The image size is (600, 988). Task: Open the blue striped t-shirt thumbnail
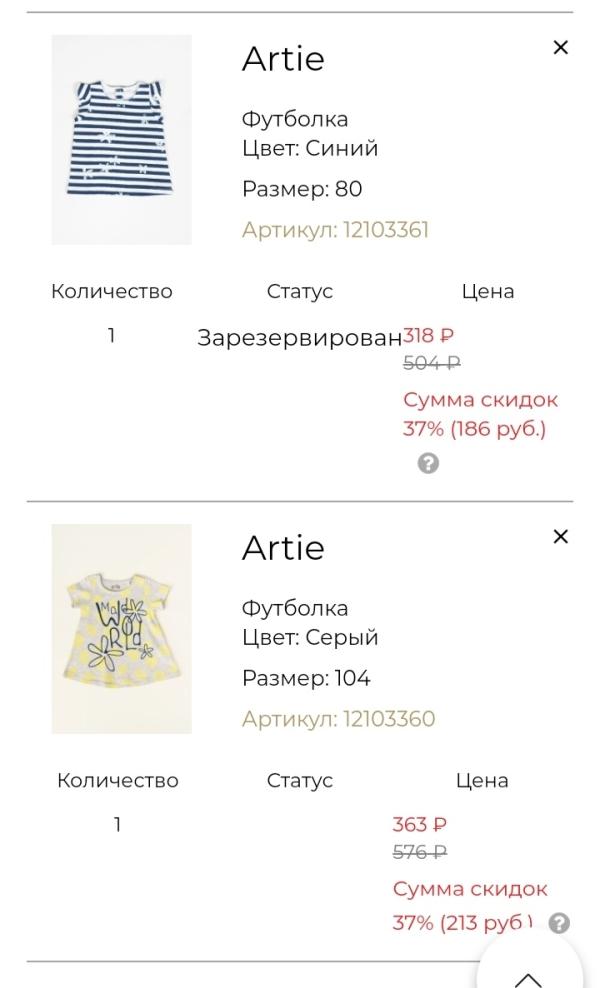tap(121, 140)
